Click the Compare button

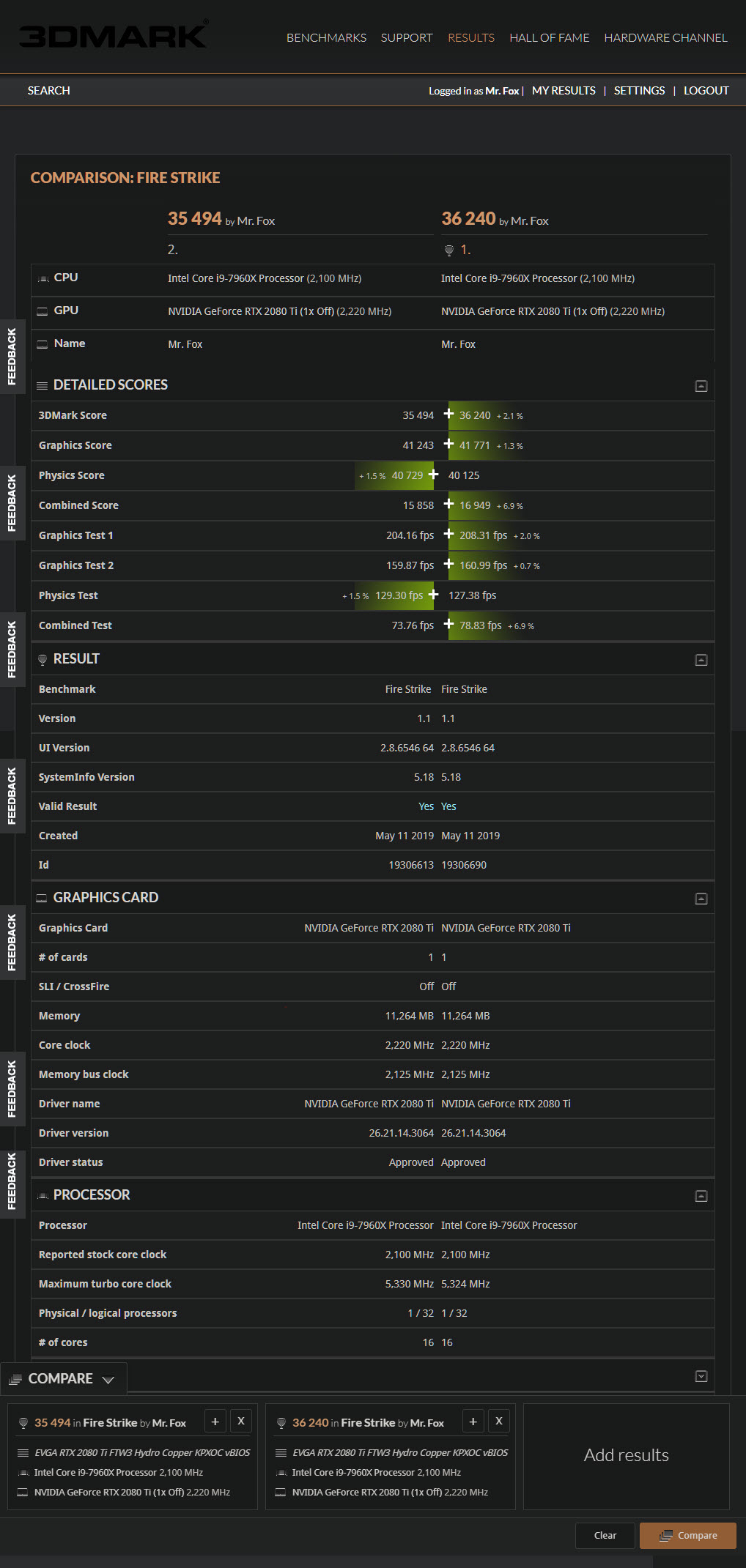688,1535
